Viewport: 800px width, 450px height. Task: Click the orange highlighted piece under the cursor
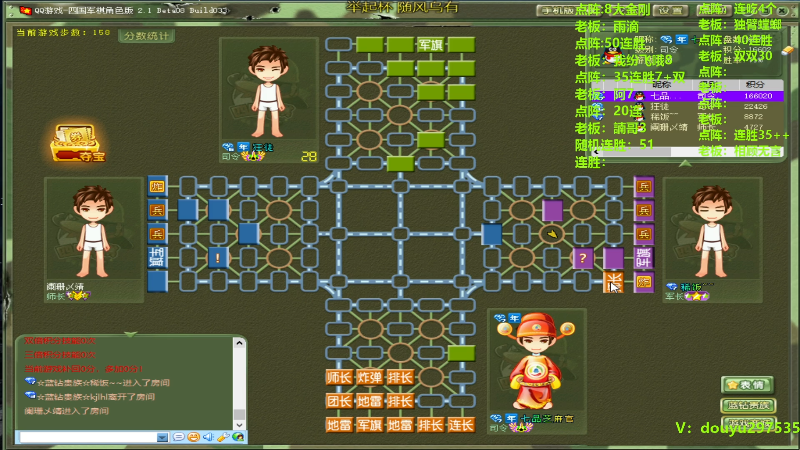pyautogui.click(x=613, y=282)
